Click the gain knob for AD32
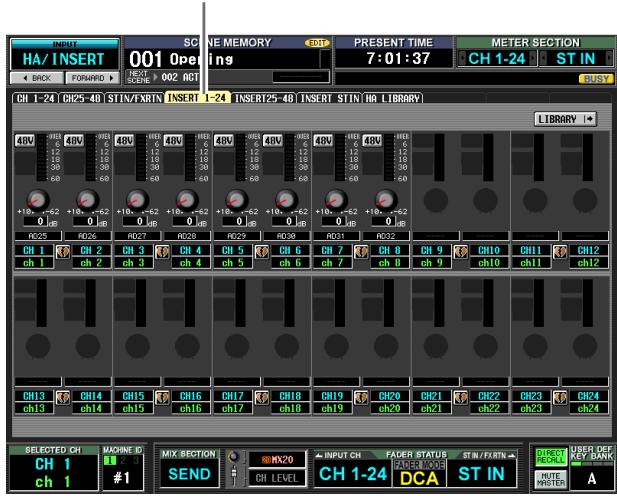Image resolution: width=617 pixels, height=496 pixels. pyautogui.click(x=386, y=200)
